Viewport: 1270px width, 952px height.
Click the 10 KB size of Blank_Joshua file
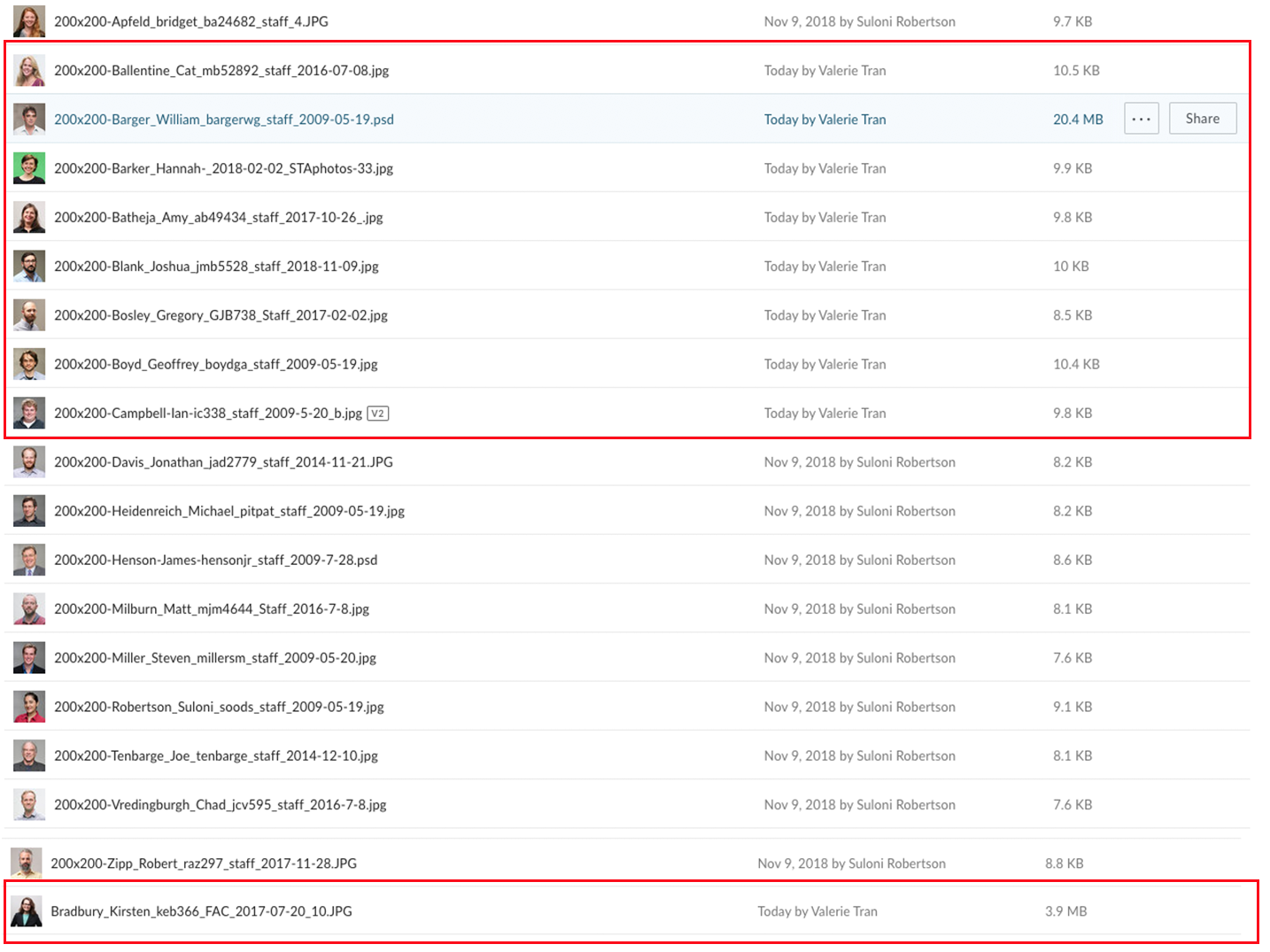pyautogui.click(x=1071, y=267)
